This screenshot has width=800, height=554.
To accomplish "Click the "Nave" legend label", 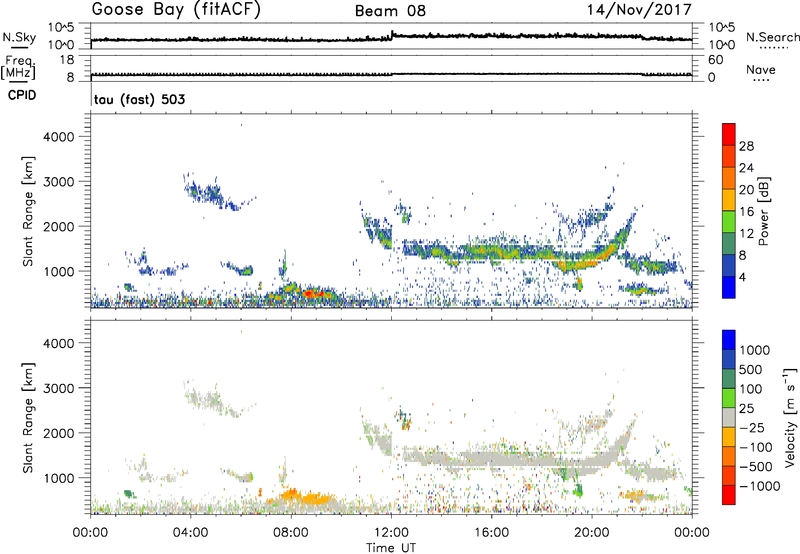I will [x=761, y=70].
